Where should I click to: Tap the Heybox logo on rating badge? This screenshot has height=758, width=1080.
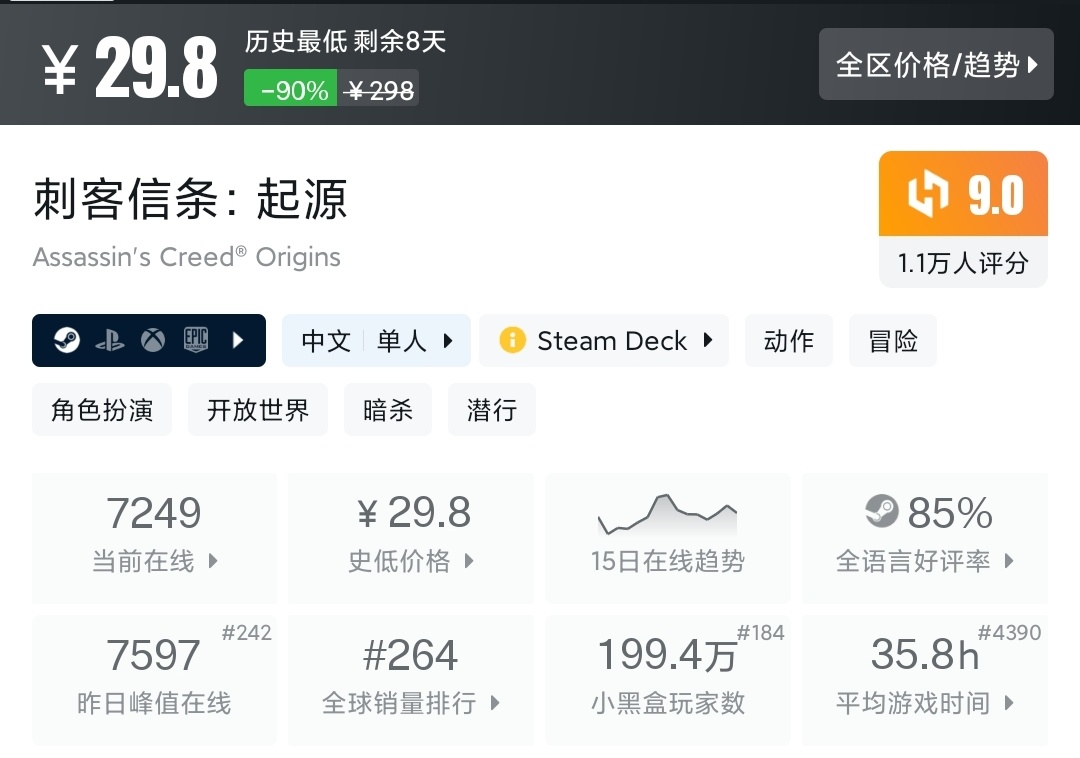926,194
